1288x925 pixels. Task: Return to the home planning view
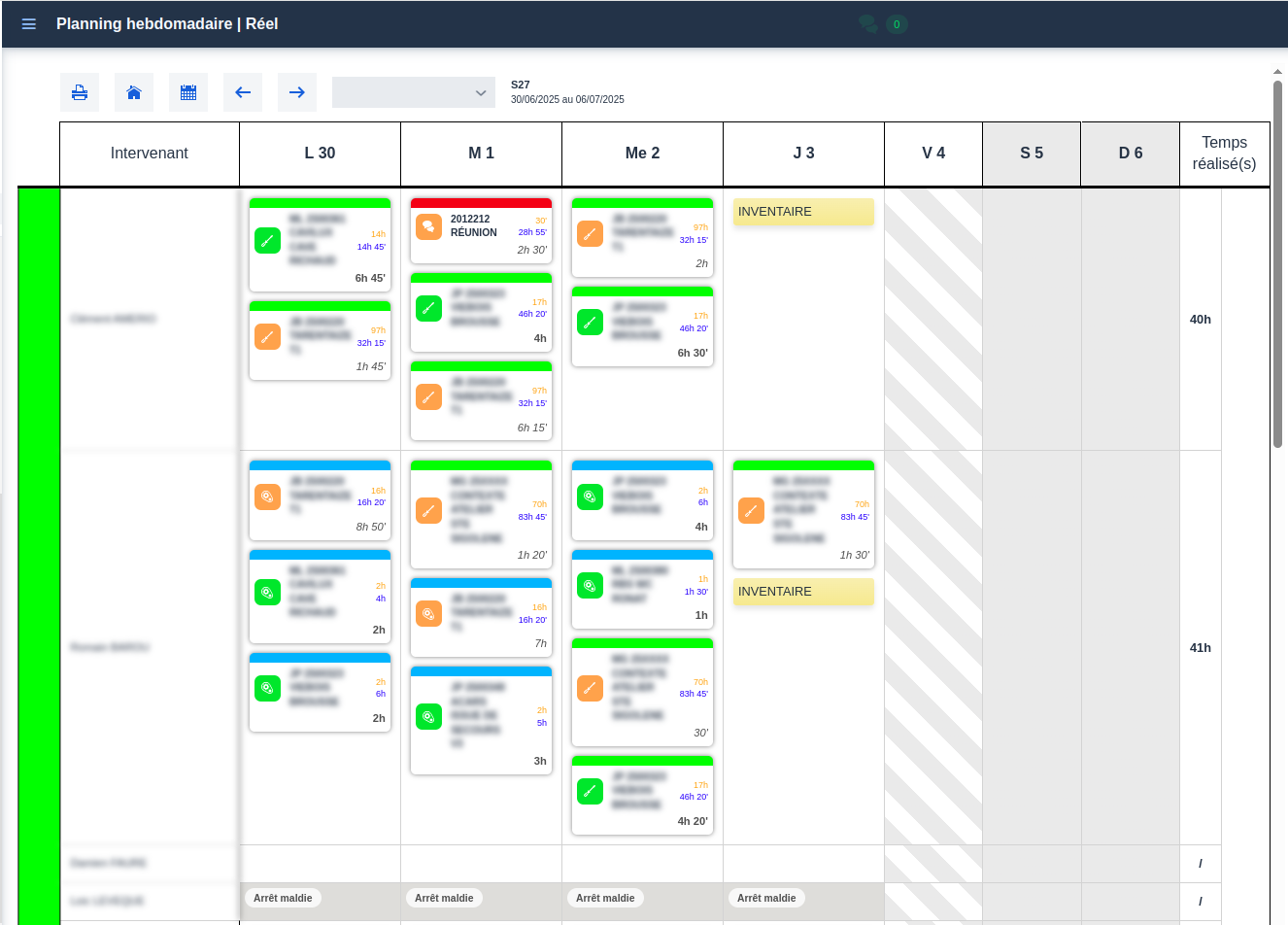pyautogui.click(x=133, y=91)
